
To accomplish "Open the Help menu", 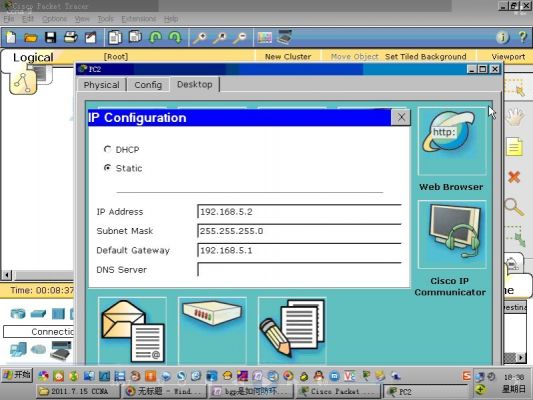I will (x=171, y=19).
